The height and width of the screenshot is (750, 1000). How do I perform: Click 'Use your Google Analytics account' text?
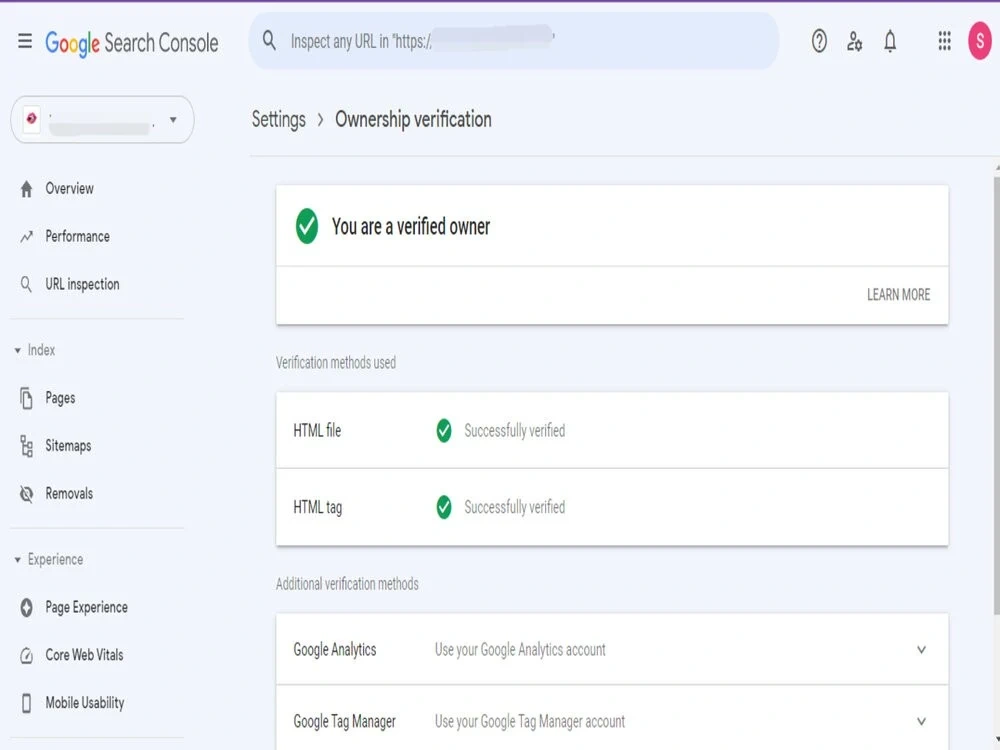(x=520, y=650)
